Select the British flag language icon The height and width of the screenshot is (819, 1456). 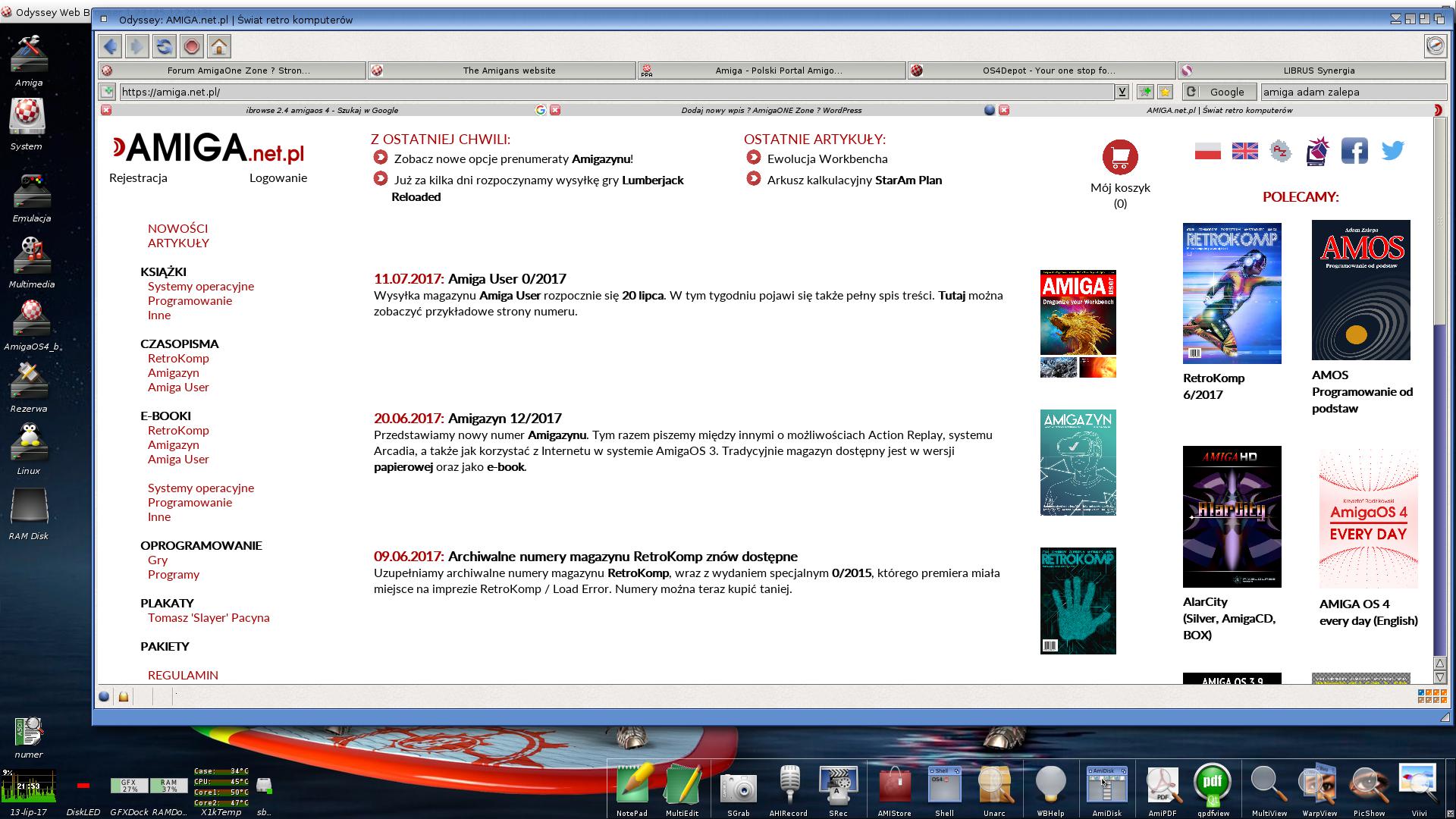coord(1244,151)
